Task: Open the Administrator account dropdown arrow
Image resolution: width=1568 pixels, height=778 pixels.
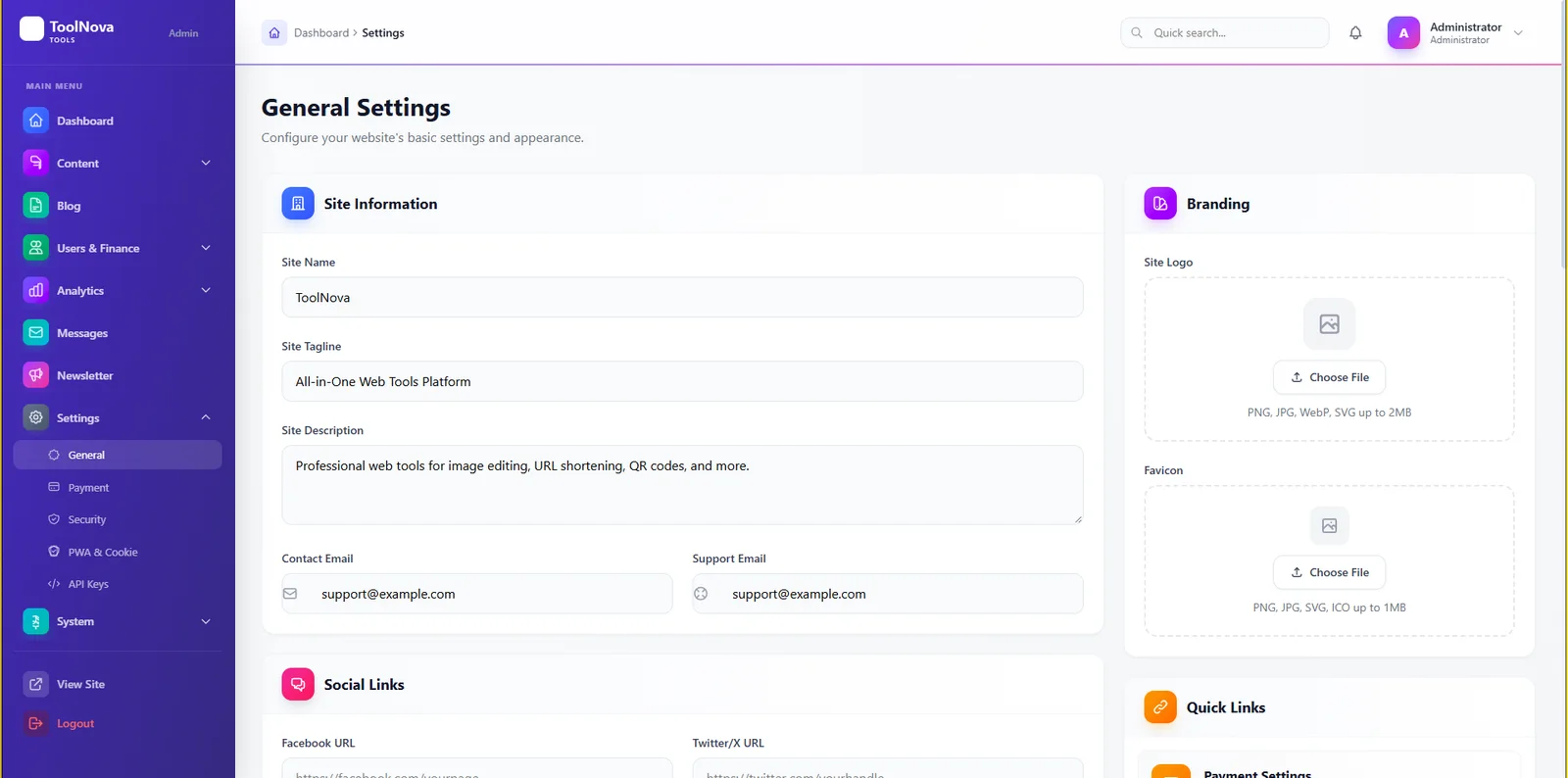Action: pos(1518,32)
